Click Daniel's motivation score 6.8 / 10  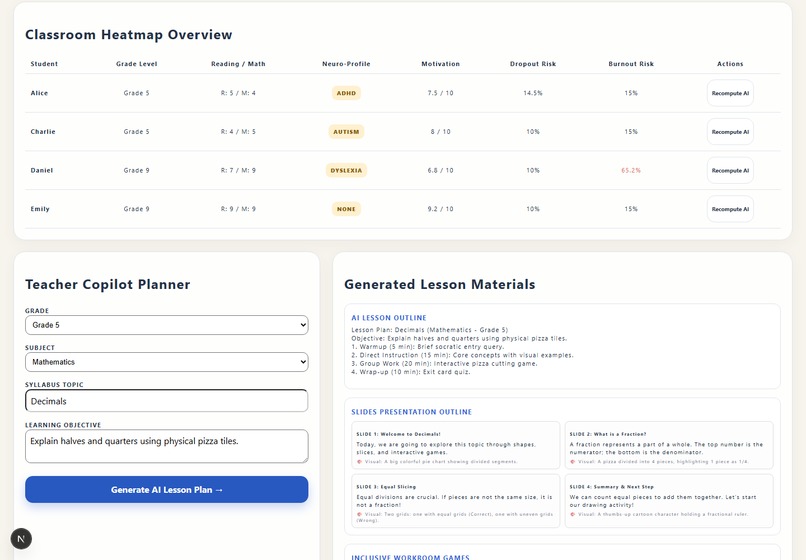click(441, 170)
